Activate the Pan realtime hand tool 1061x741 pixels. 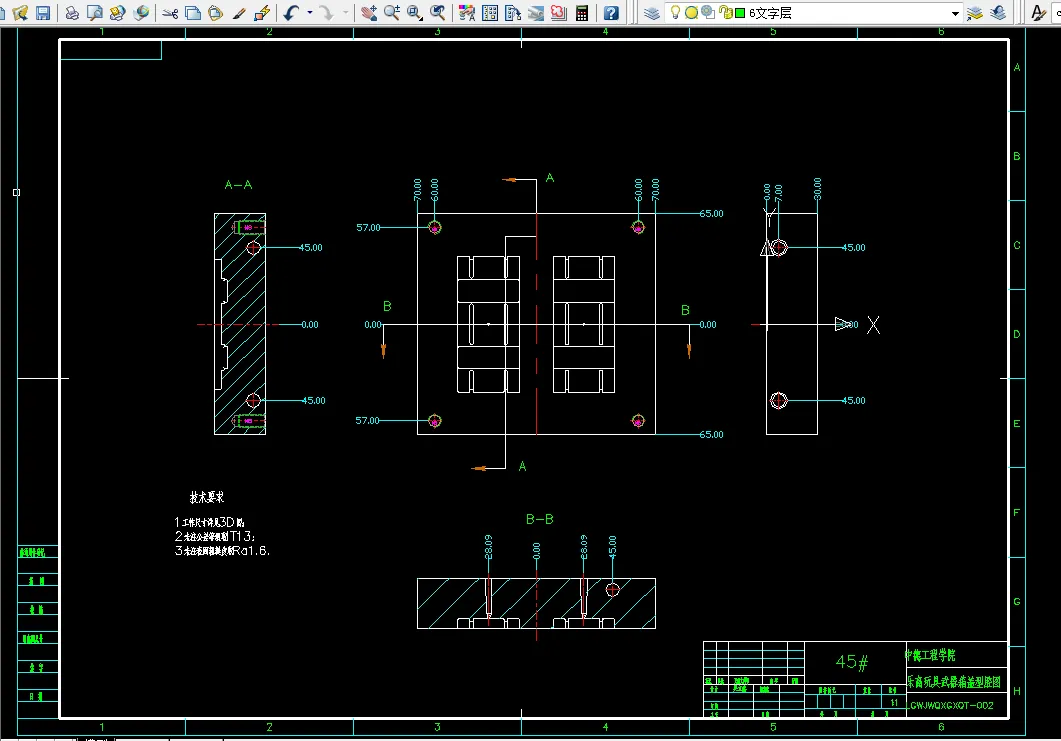(x=369, y=12)
